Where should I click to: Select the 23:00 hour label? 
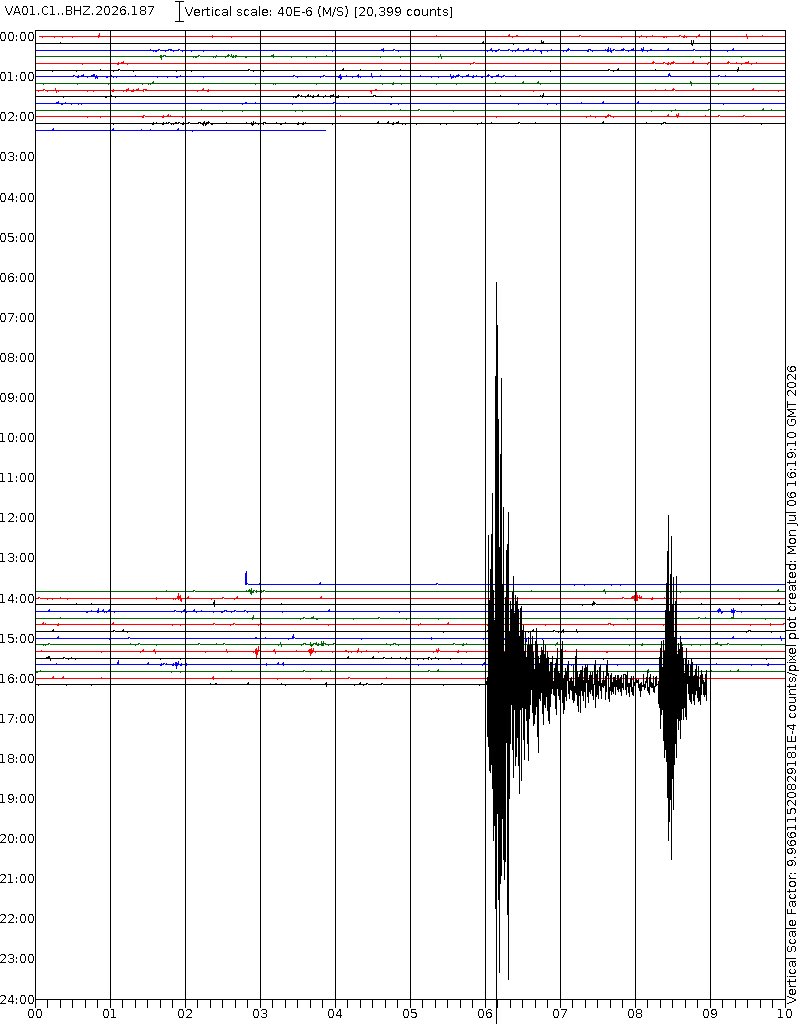pyautogui.click(x=18, y=959)
